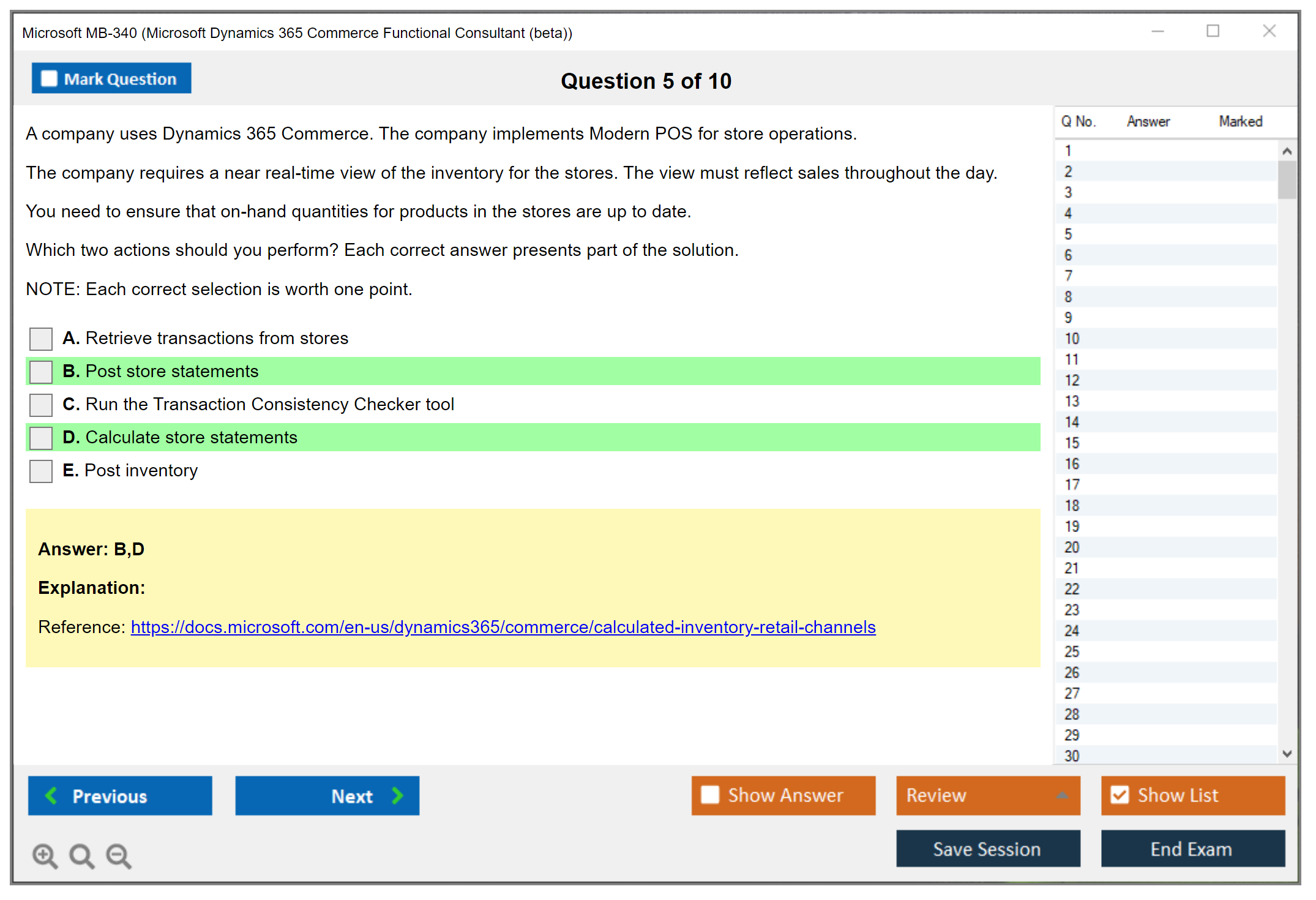Toggle the Show List checkbox

tap(1120, 795)
